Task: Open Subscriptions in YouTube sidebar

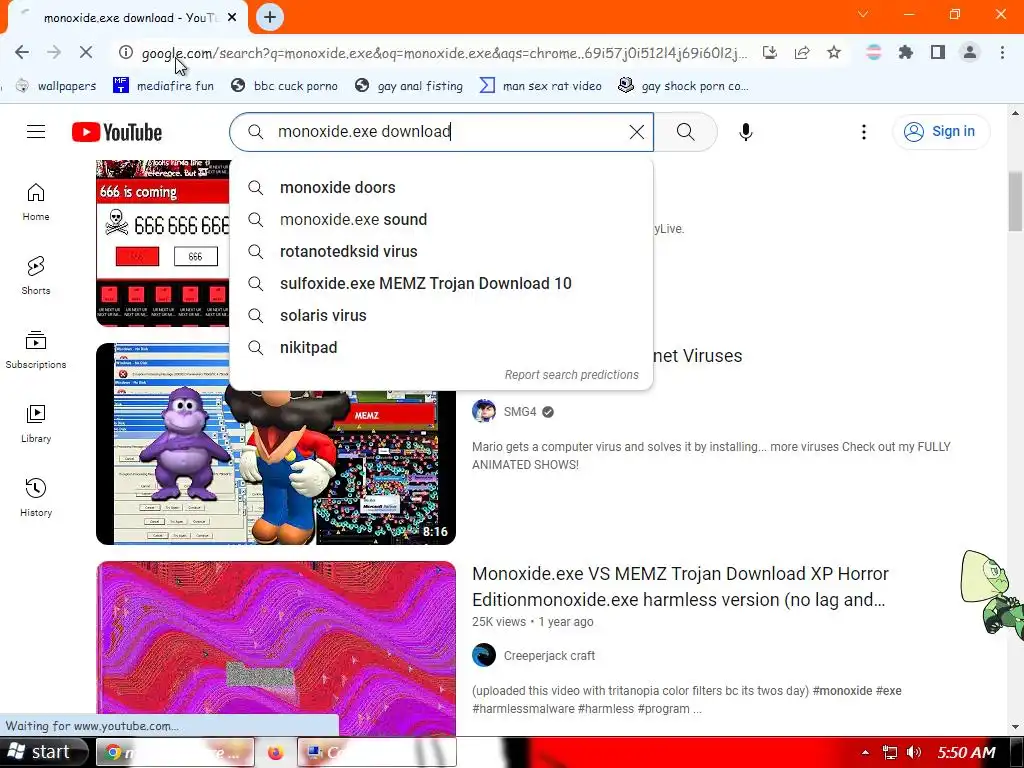Action: (36, 350)
